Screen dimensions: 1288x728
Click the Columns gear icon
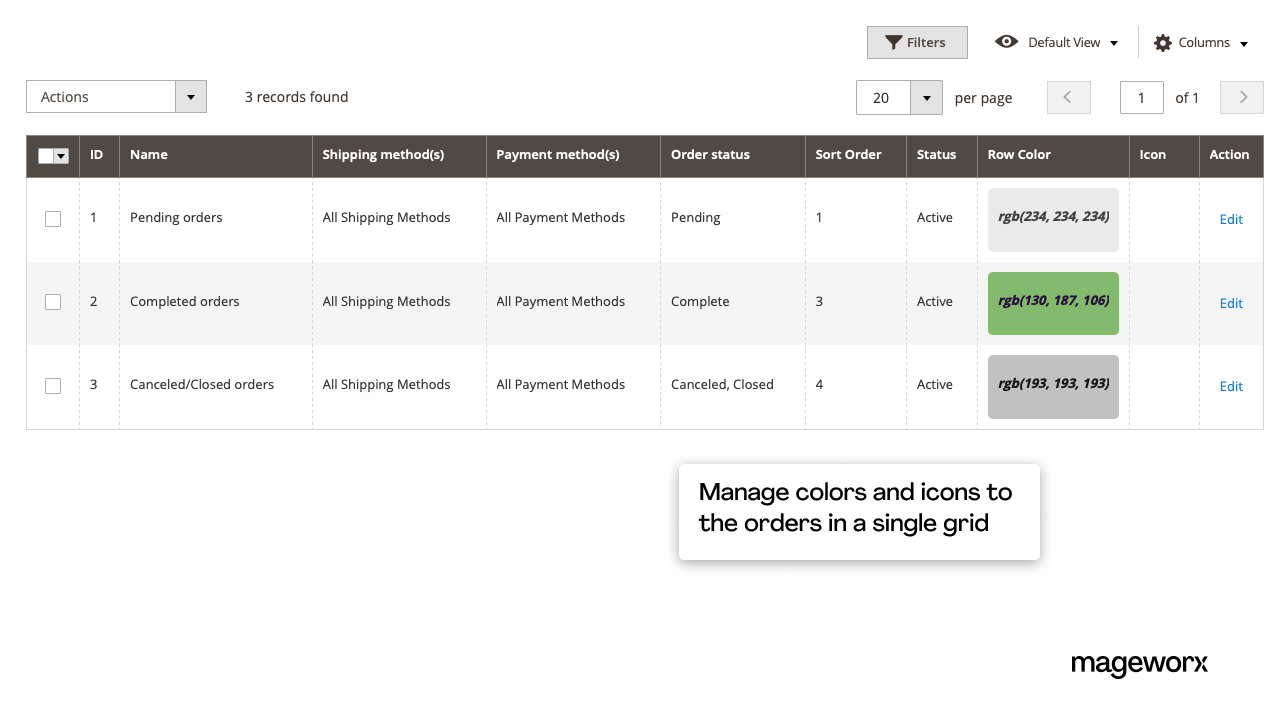point(1163,42)
